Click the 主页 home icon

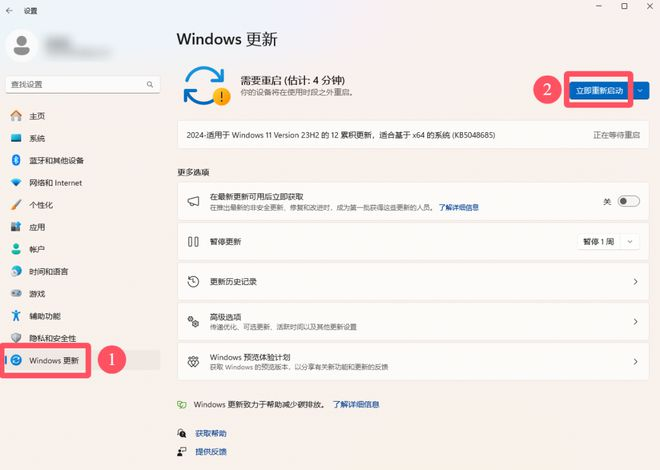tap(16, 116)
